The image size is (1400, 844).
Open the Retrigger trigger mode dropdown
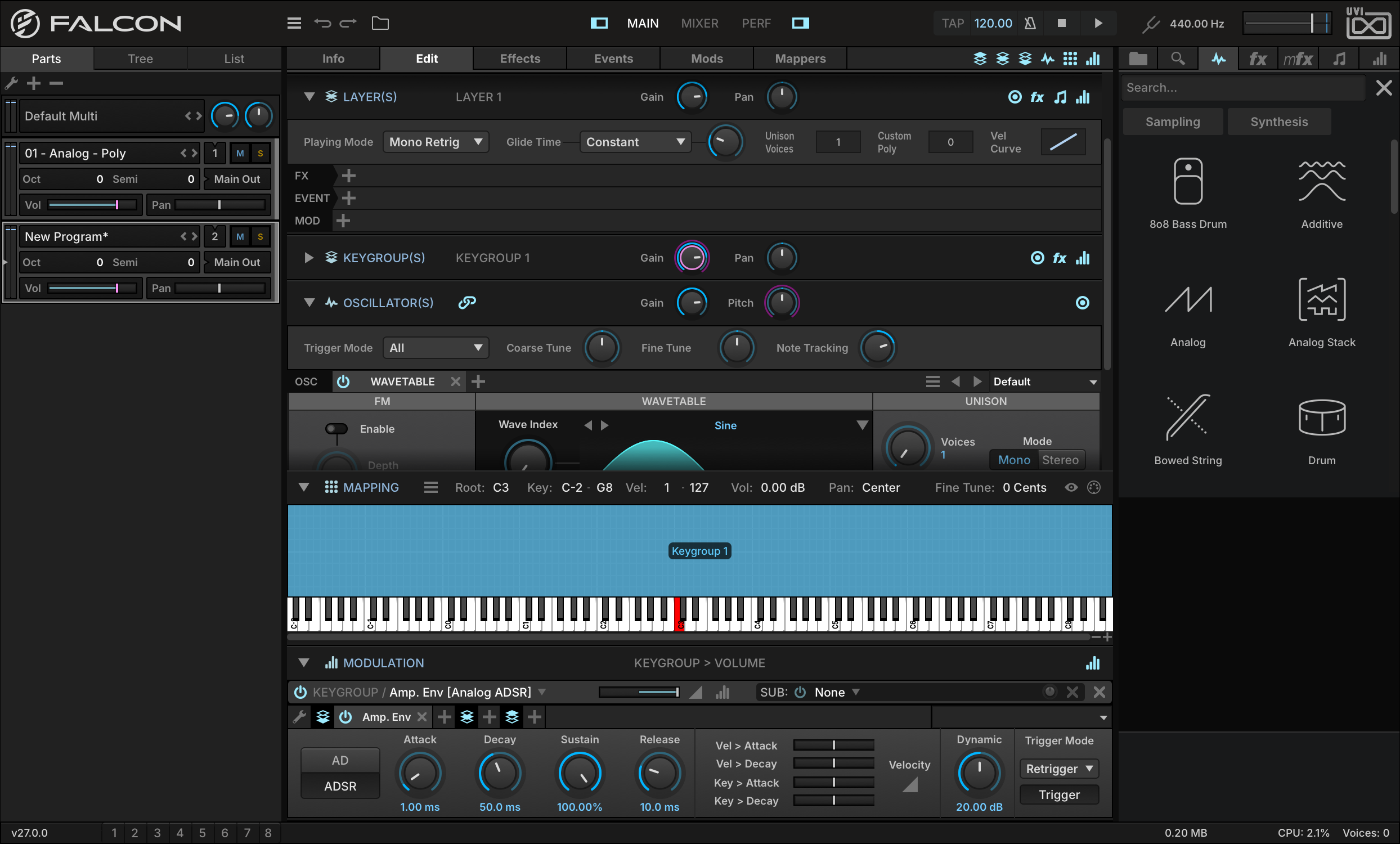click(x=1059, y=769)
